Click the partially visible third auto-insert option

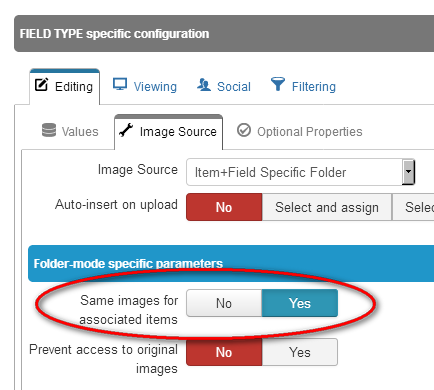pyautogui.click(x=413, y=207)
